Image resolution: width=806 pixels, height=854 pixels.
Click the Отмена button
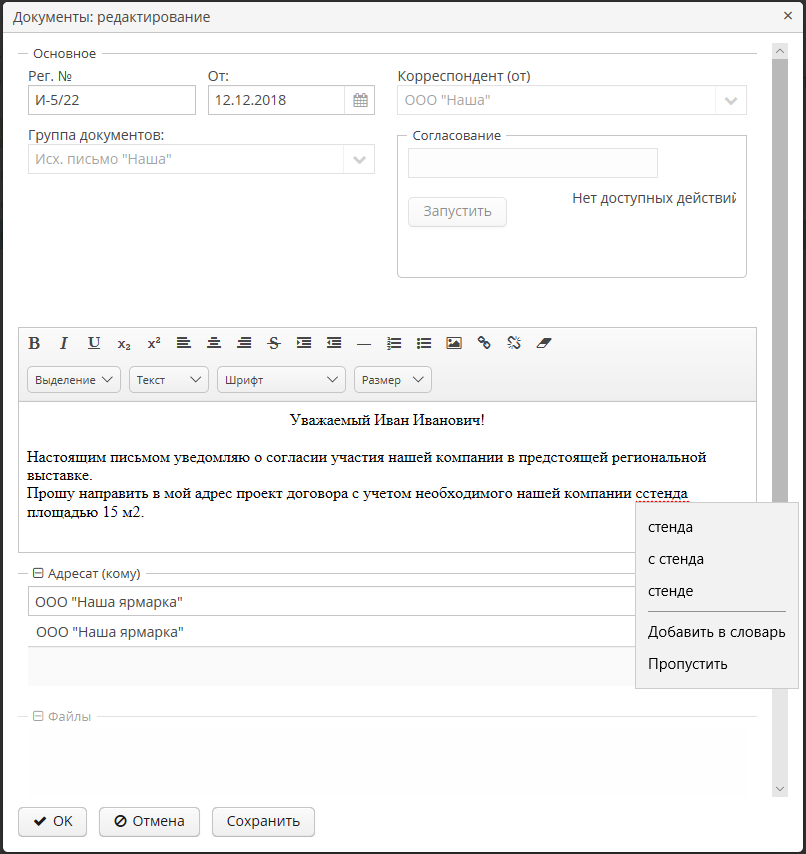tap(149, 821)
